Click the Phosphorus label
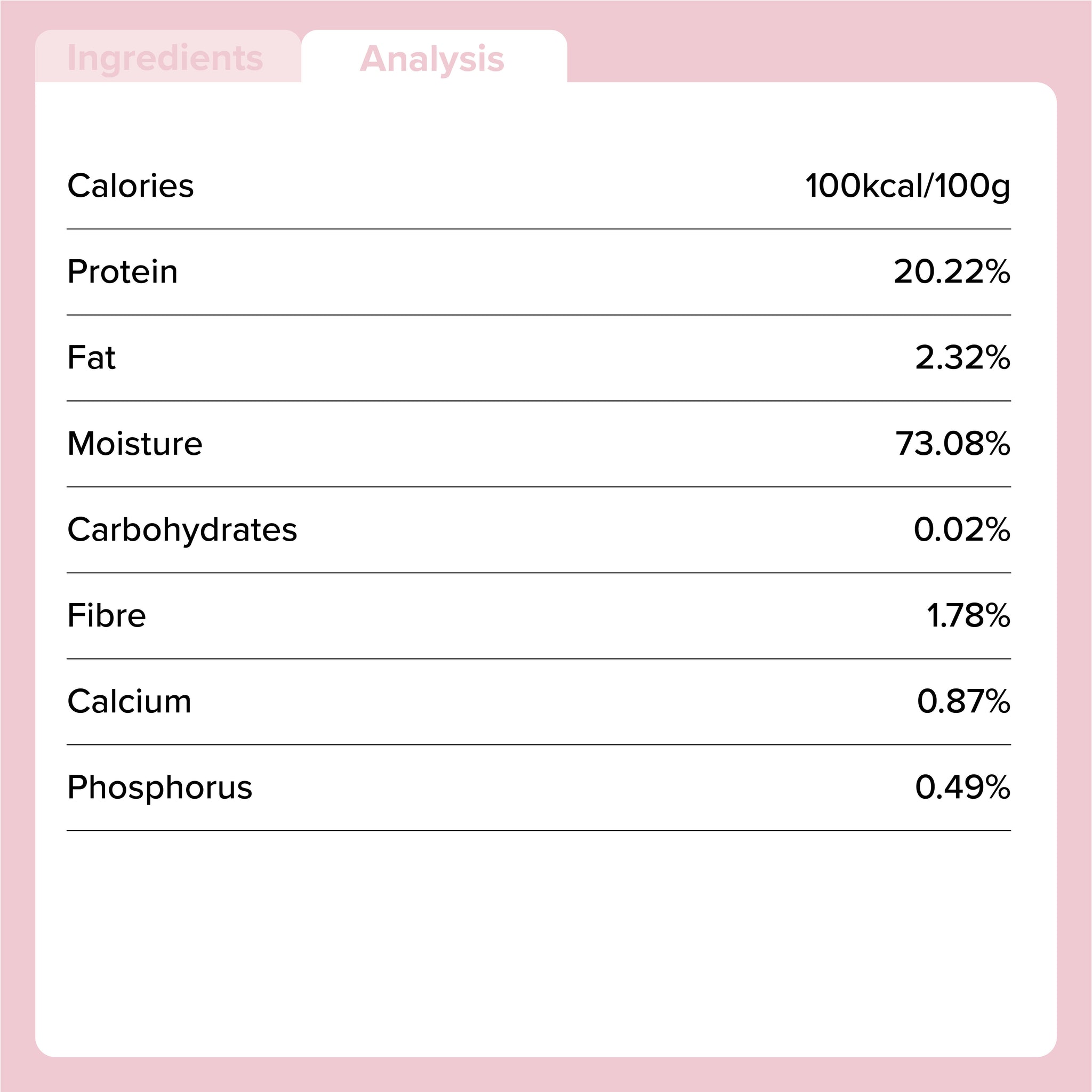The height and width of the screenshot is (1092, 1092). tap(160, 788)
